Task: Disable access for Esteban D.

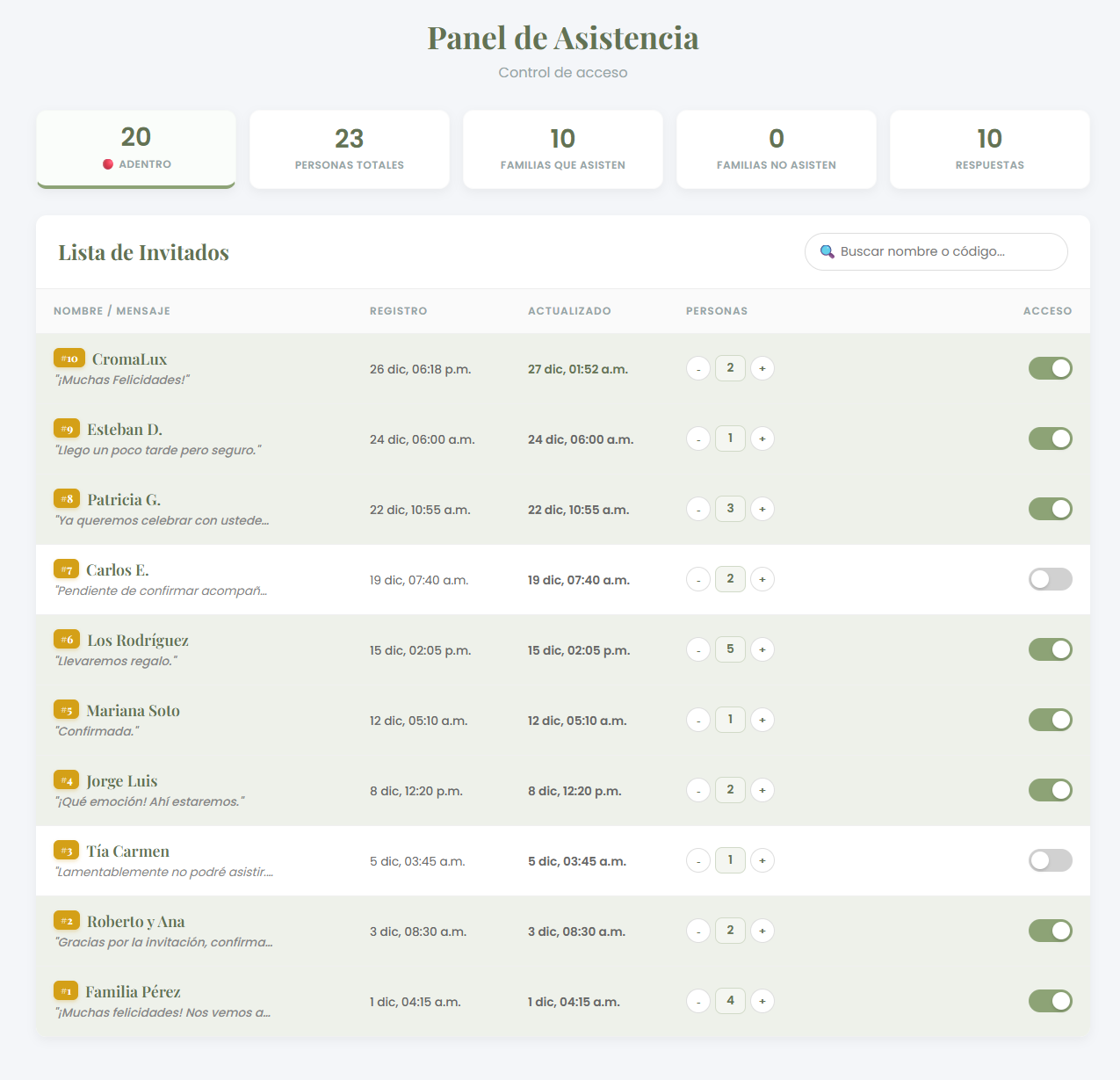Action: 1050,439
